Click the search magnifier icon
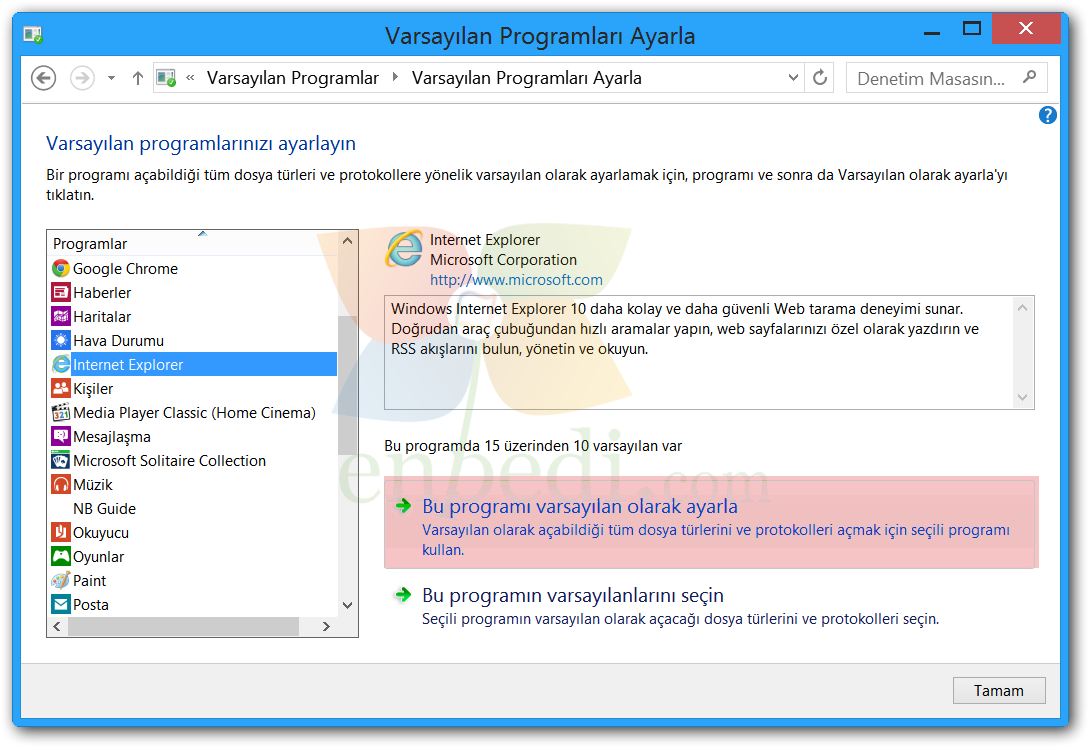 click(1029, 77)
